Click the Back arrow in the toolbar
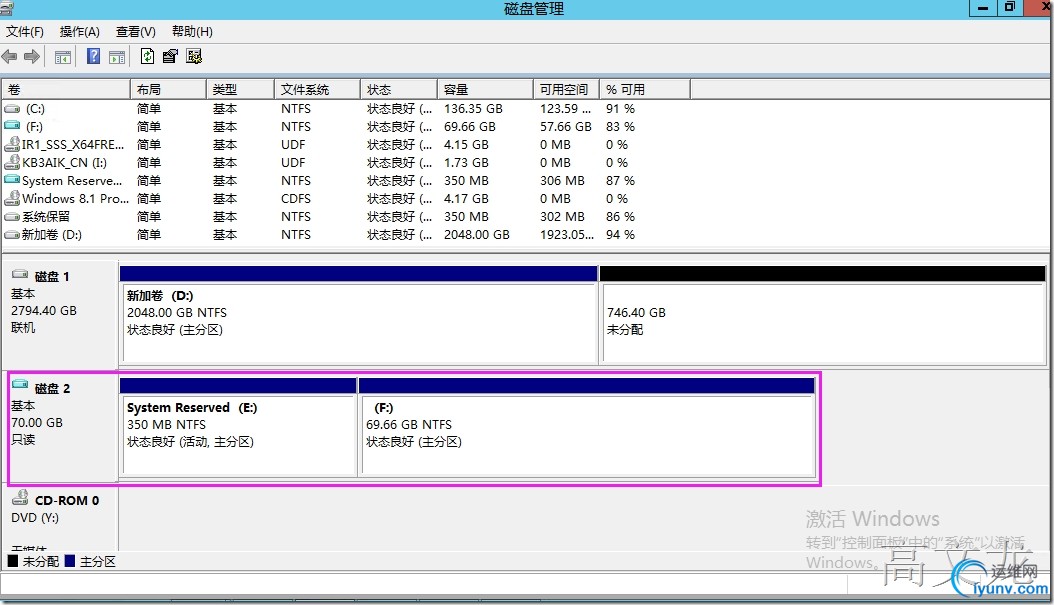The image size is (1054, 605). (x=9, y=57)
